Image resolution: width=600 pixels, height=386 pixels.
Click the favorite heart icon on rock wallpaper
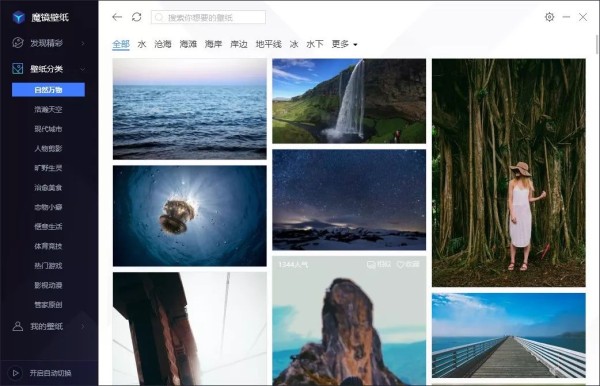[400, 264]
